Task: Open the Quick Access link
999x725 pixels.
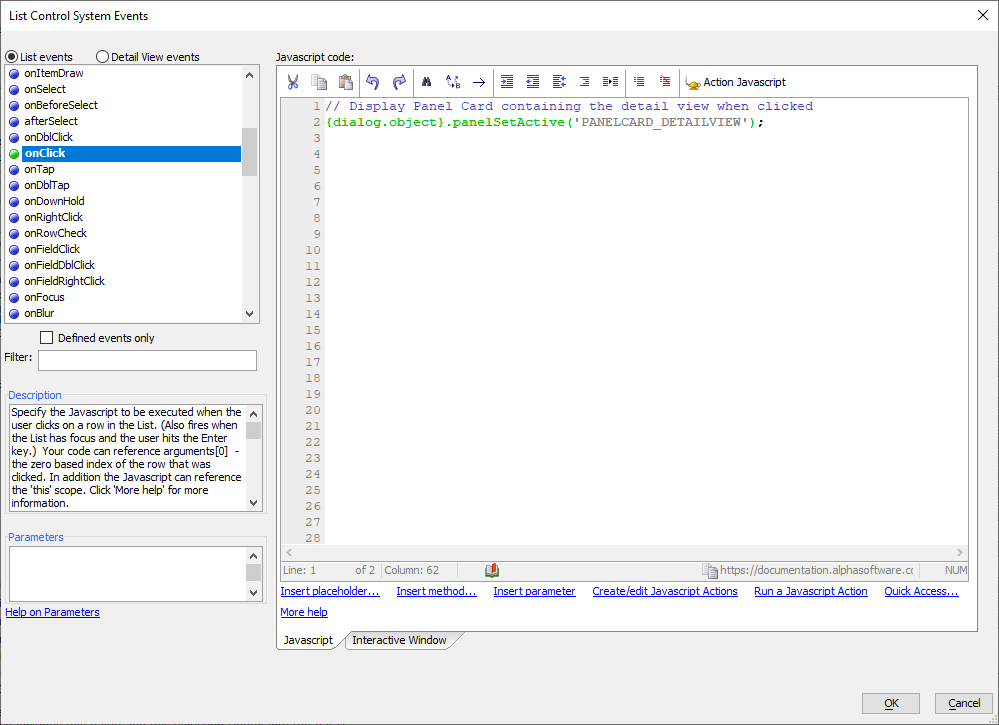Action: [x=921, y=591]
